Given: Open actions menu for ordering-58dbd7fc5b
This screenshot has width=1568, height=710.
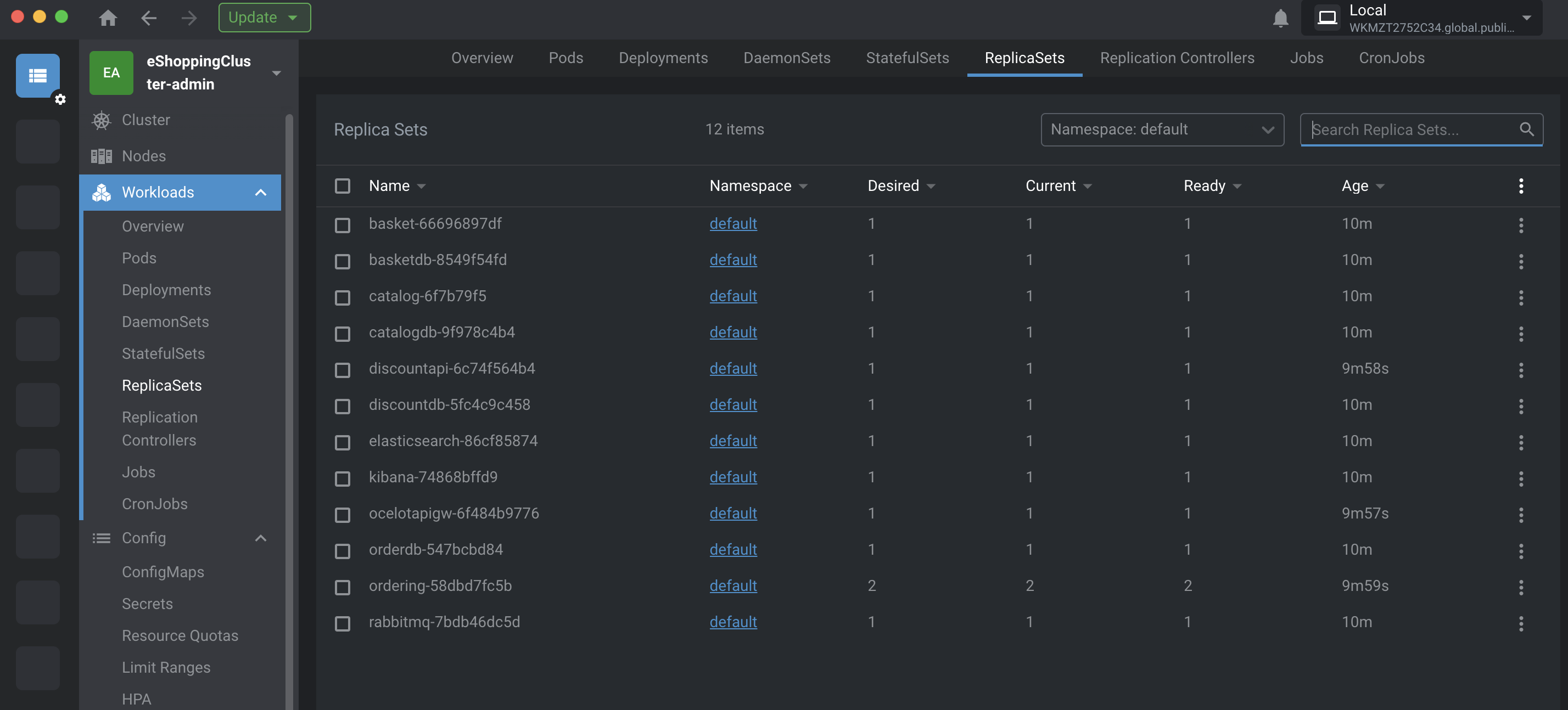Looking at the screenshot, I should pos(1521,587).
